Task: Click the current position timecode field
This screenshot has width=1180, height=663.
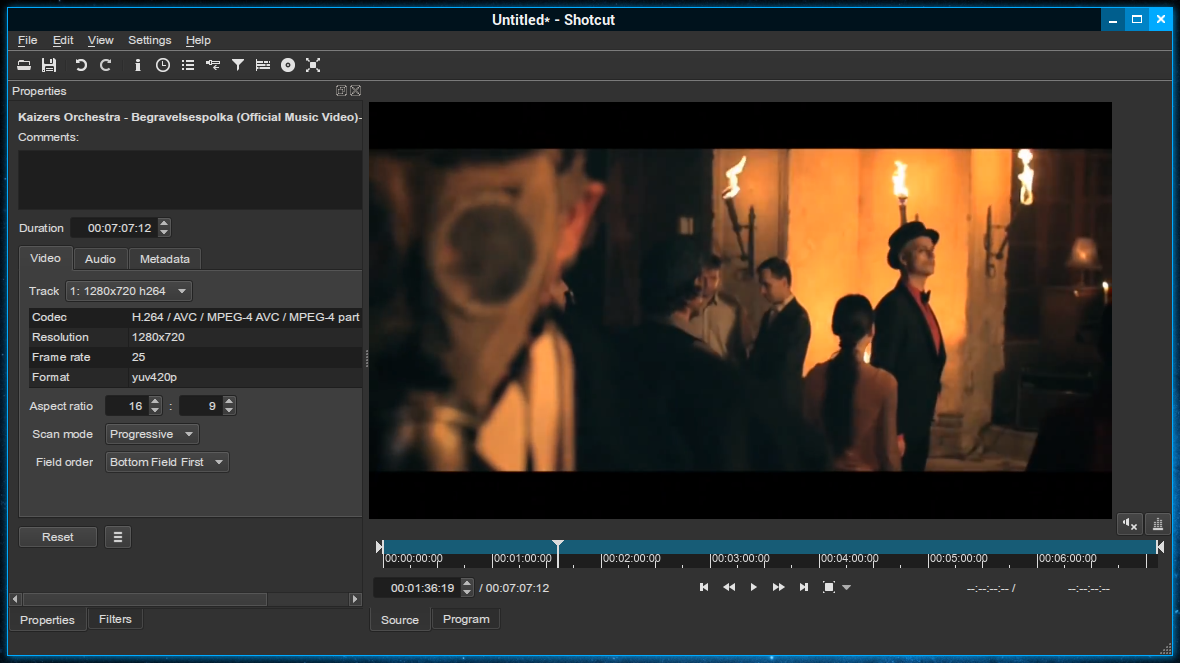Action: point(418,588)
